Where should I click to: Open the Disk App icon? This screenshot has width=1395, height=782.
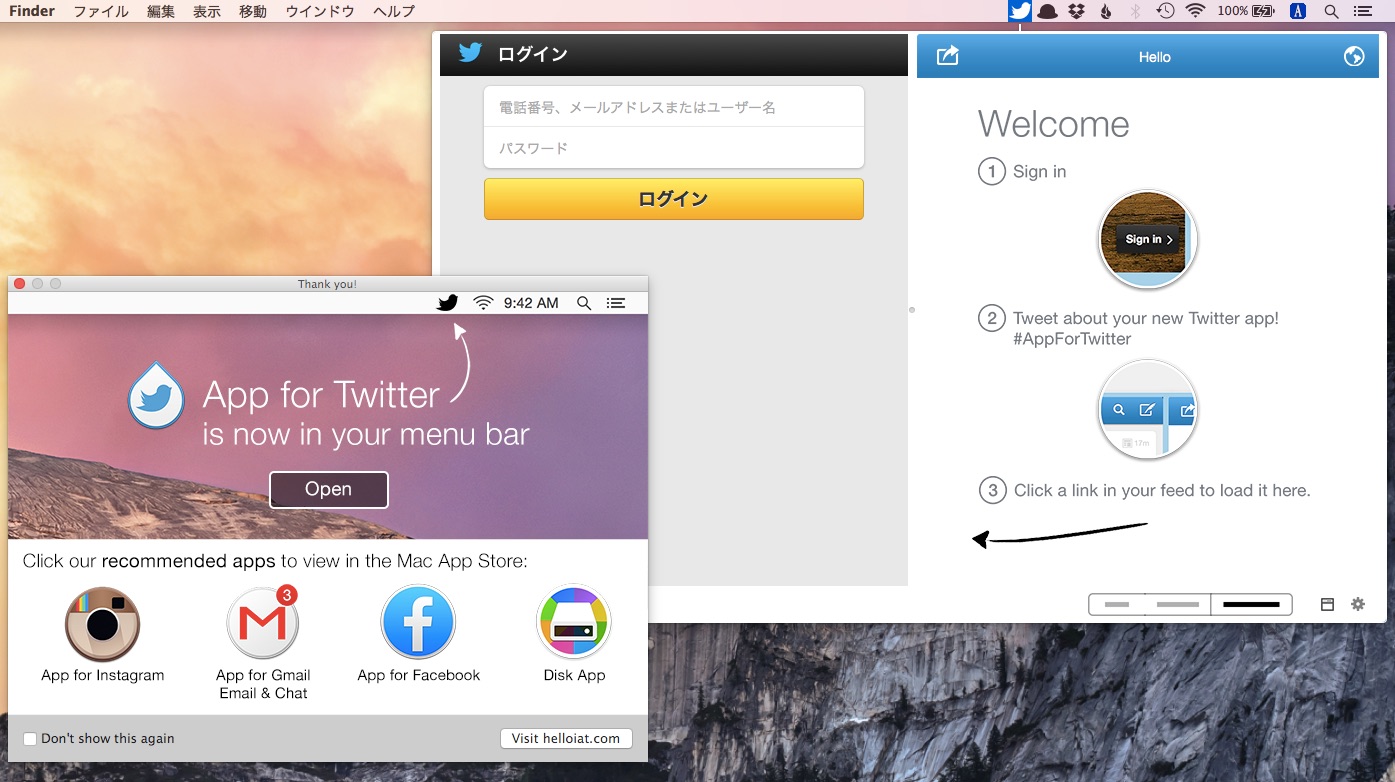point(574,622)
